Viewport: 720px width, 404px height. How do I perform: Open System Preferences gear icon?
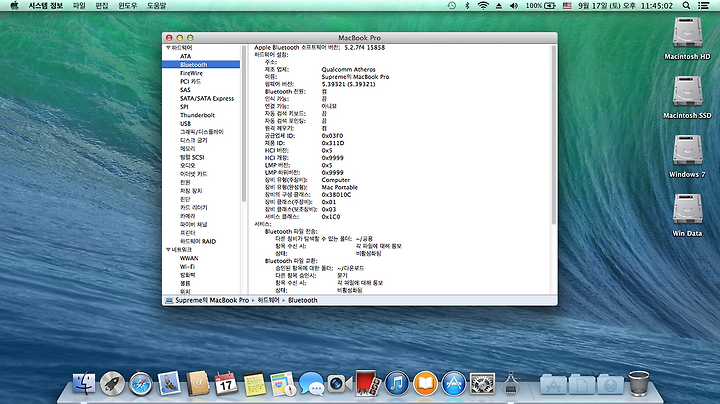coord(482,384)
